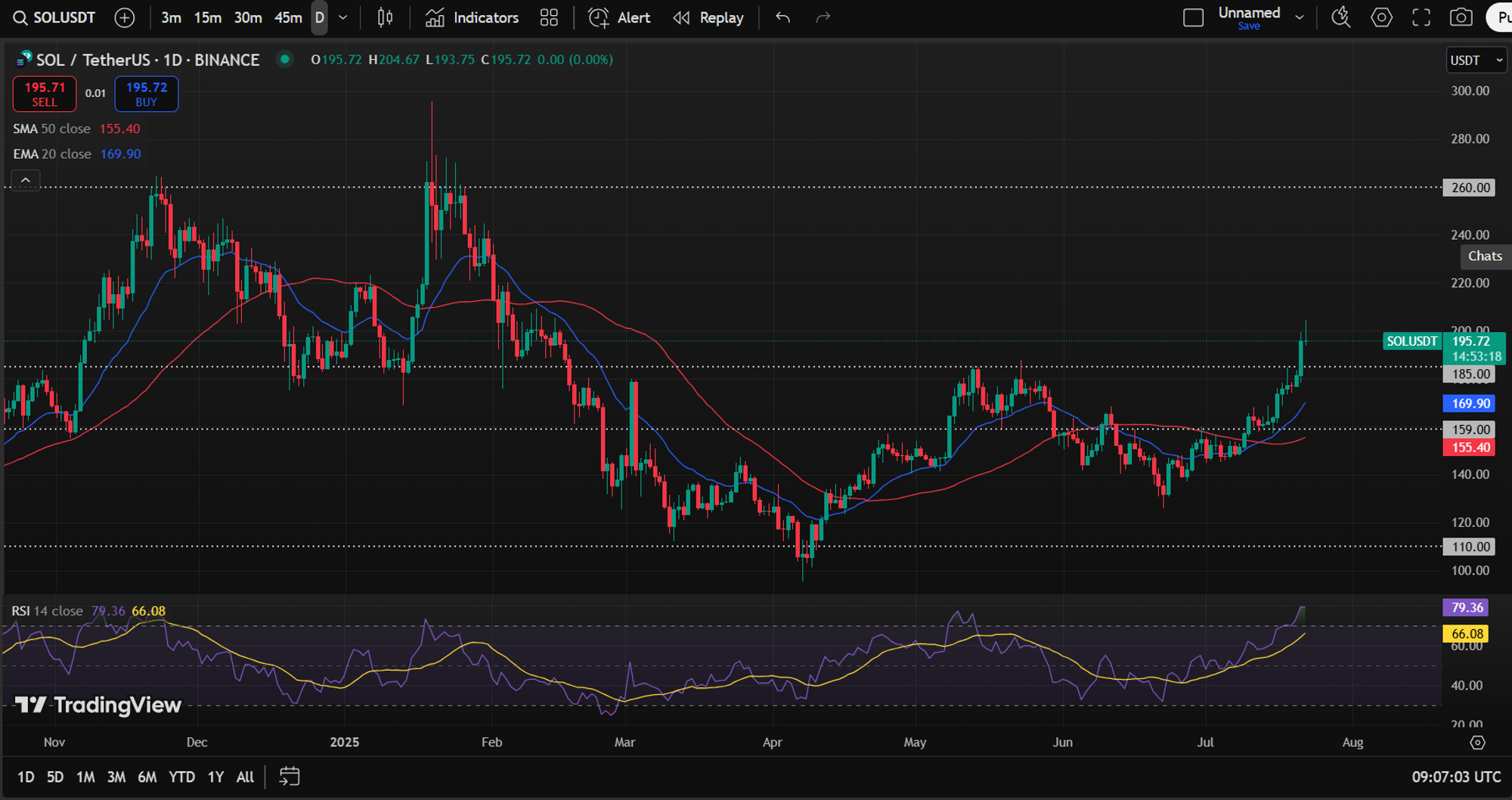The image size is (1512, 800).
Task: Open the SOLUSDT symbol search
Action: point(54,17)
